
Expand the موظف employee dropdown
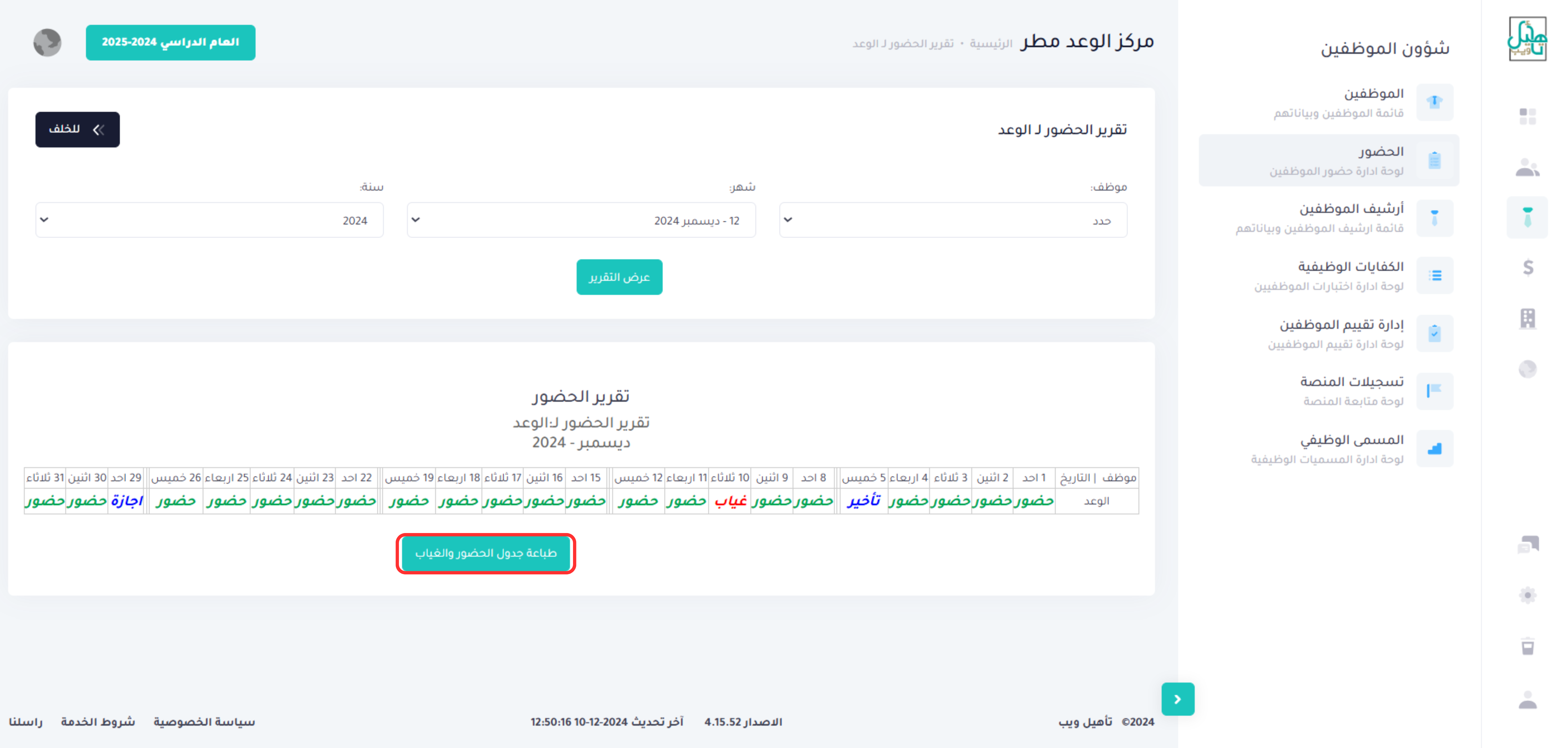(953, 220)
